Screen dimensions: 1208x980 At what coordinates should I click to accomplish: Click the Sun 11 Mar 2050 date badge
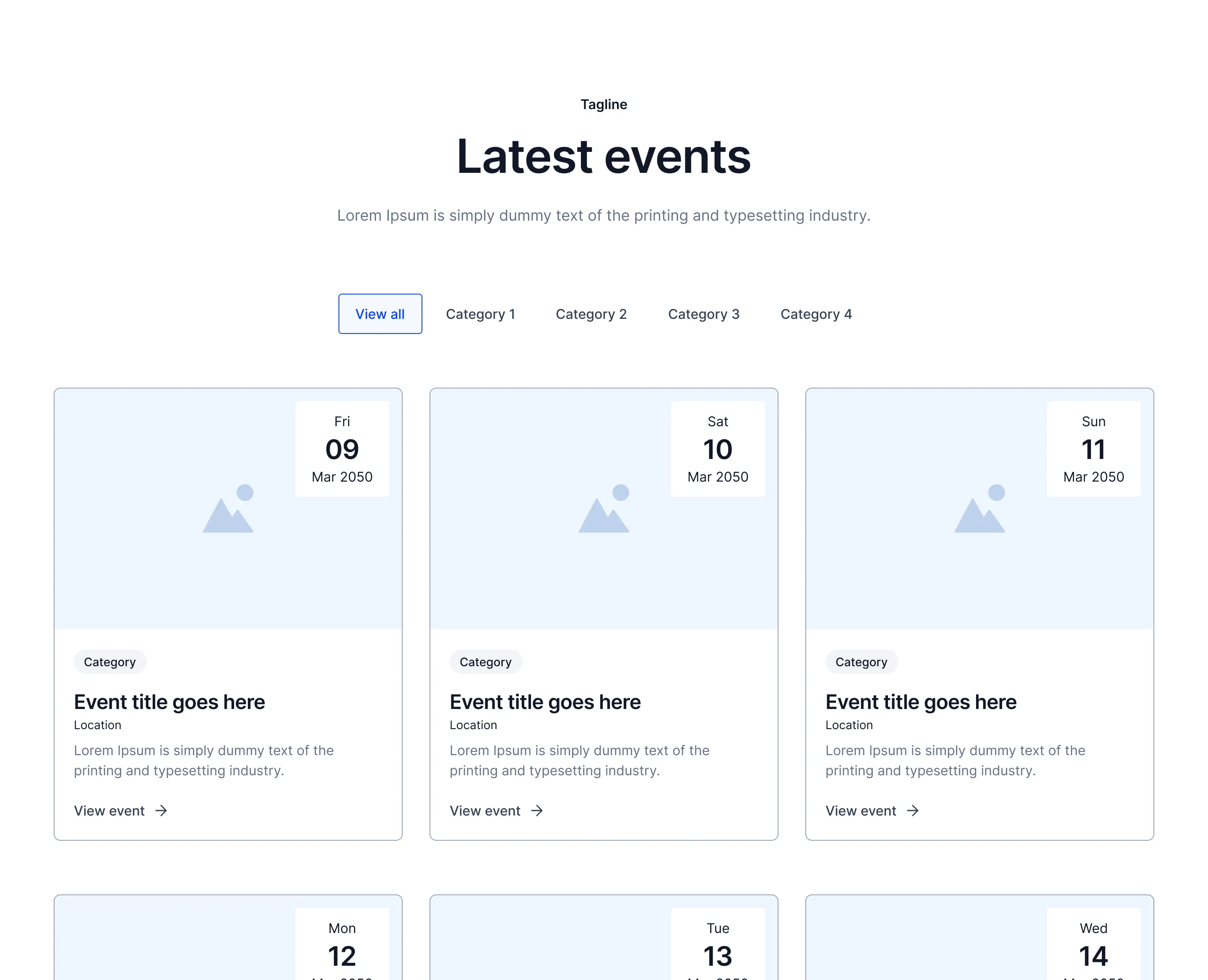(1094, 449)
